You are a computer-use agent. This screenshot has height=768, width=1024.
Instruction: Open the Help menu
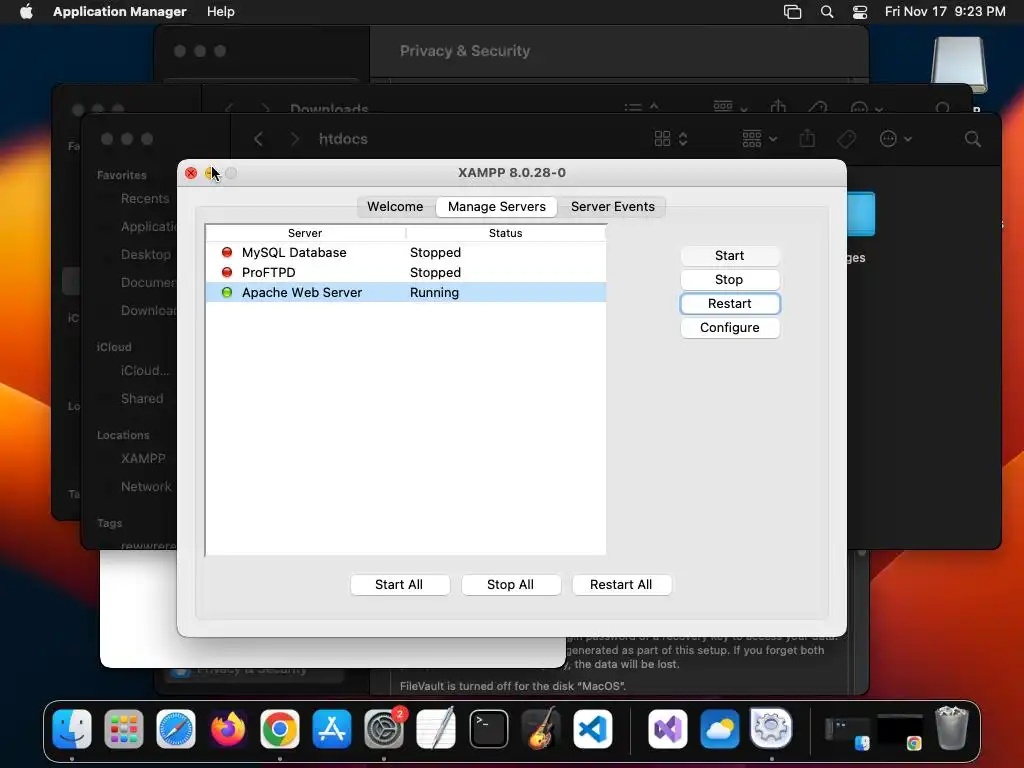pos(221,12)
